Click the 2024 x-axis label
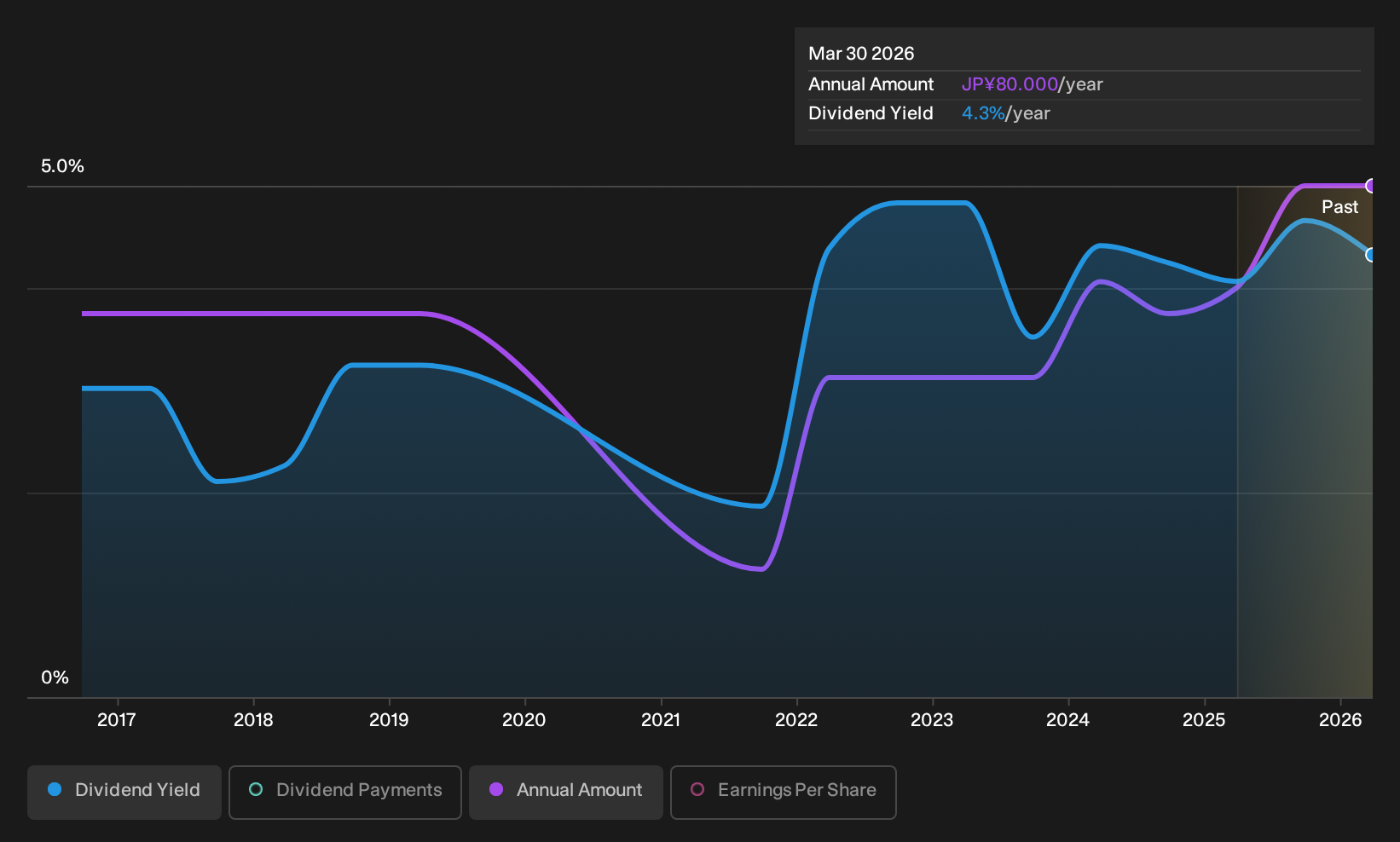The image size is (1400, 842). [1068, 720]
